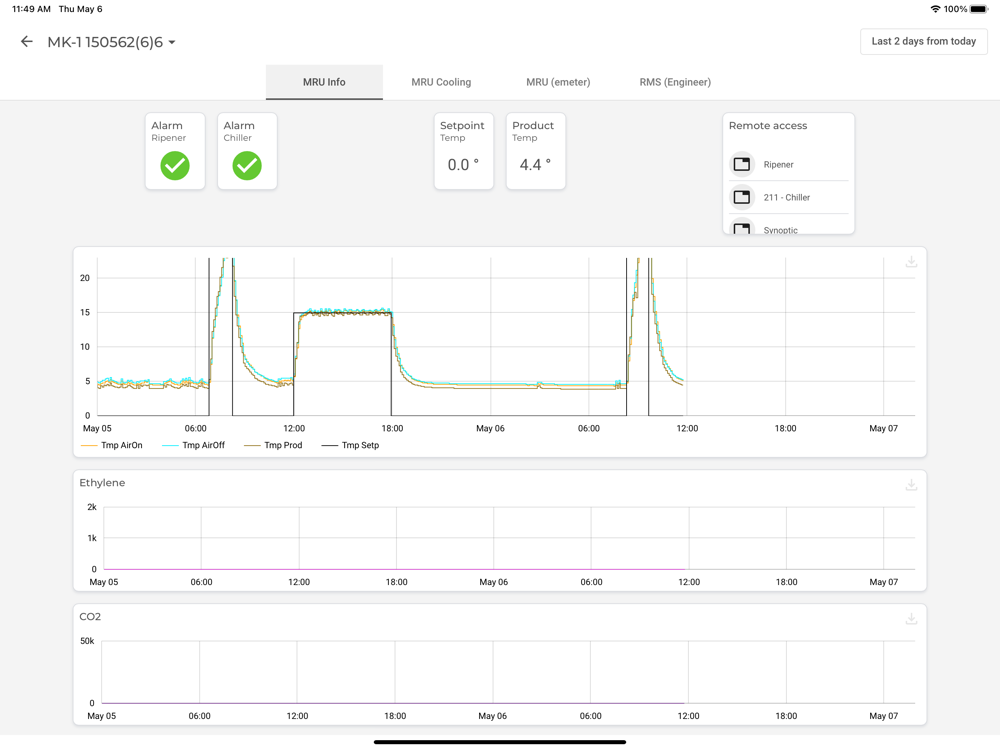The height and width of the screenshot is (750, 1000).
Task: Tap the battery status icon
Action: tap(979, 9)
